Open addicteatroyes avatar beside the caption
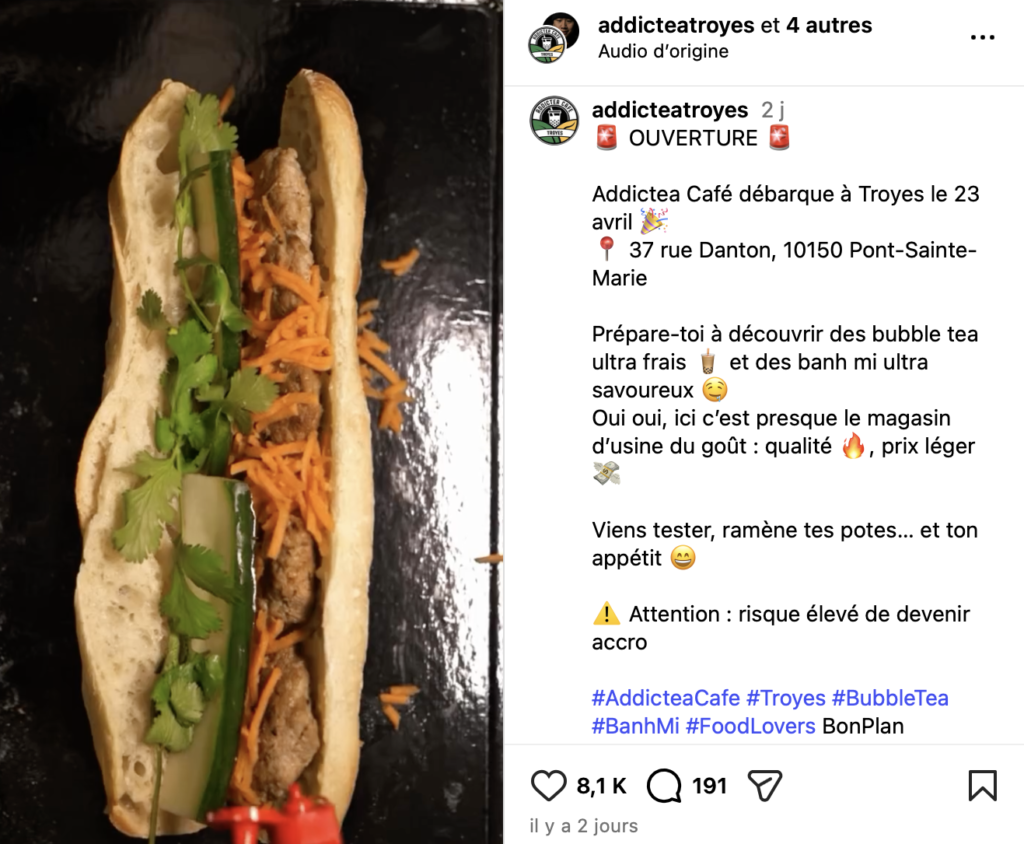 click(x=553, y=120)
